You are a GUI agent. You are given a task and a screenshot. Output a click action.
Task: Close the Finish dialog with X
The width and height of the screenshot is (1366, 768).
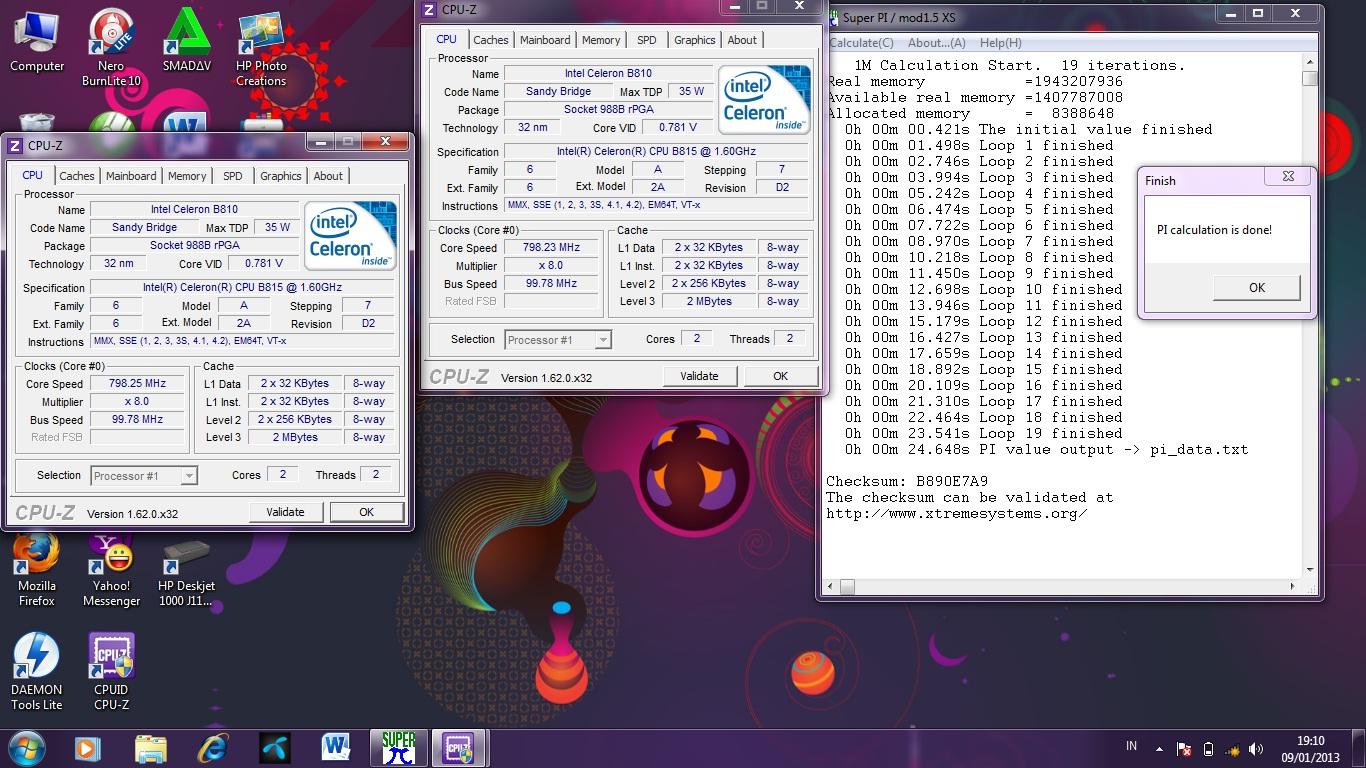[1288, 177]
